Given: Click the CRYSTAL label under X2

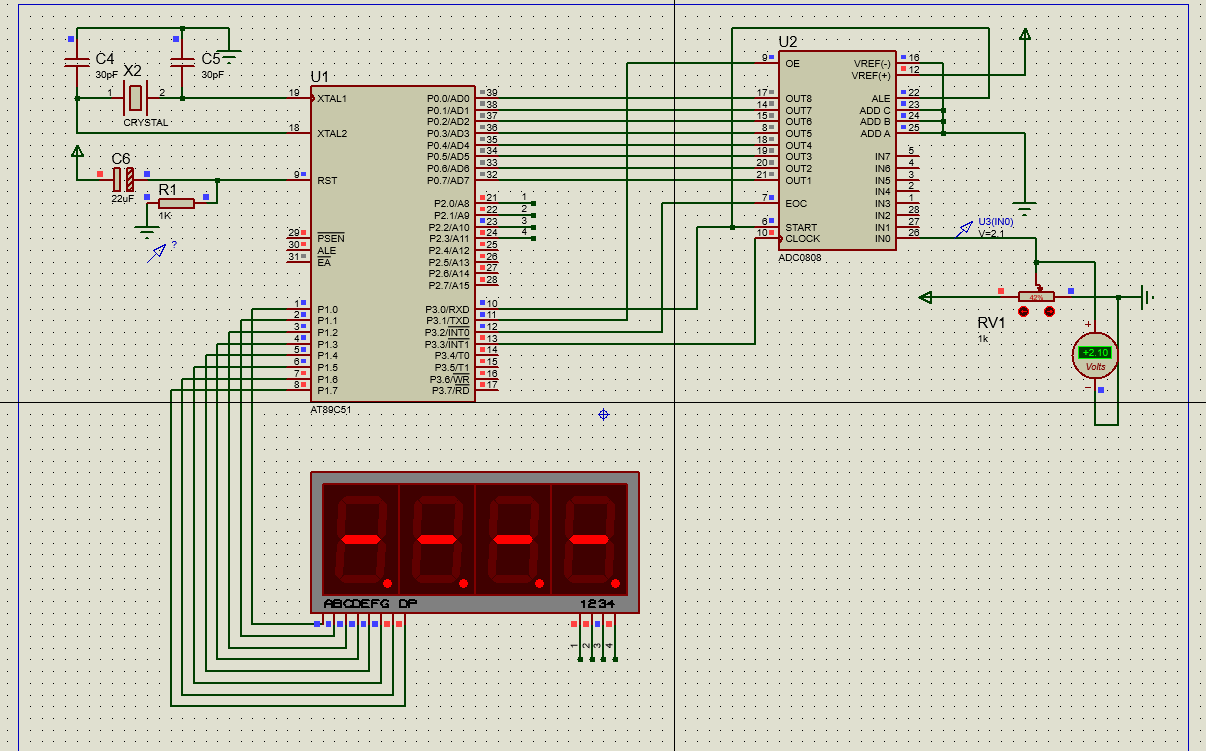Looking at the screenshot, I should (146, 122).
